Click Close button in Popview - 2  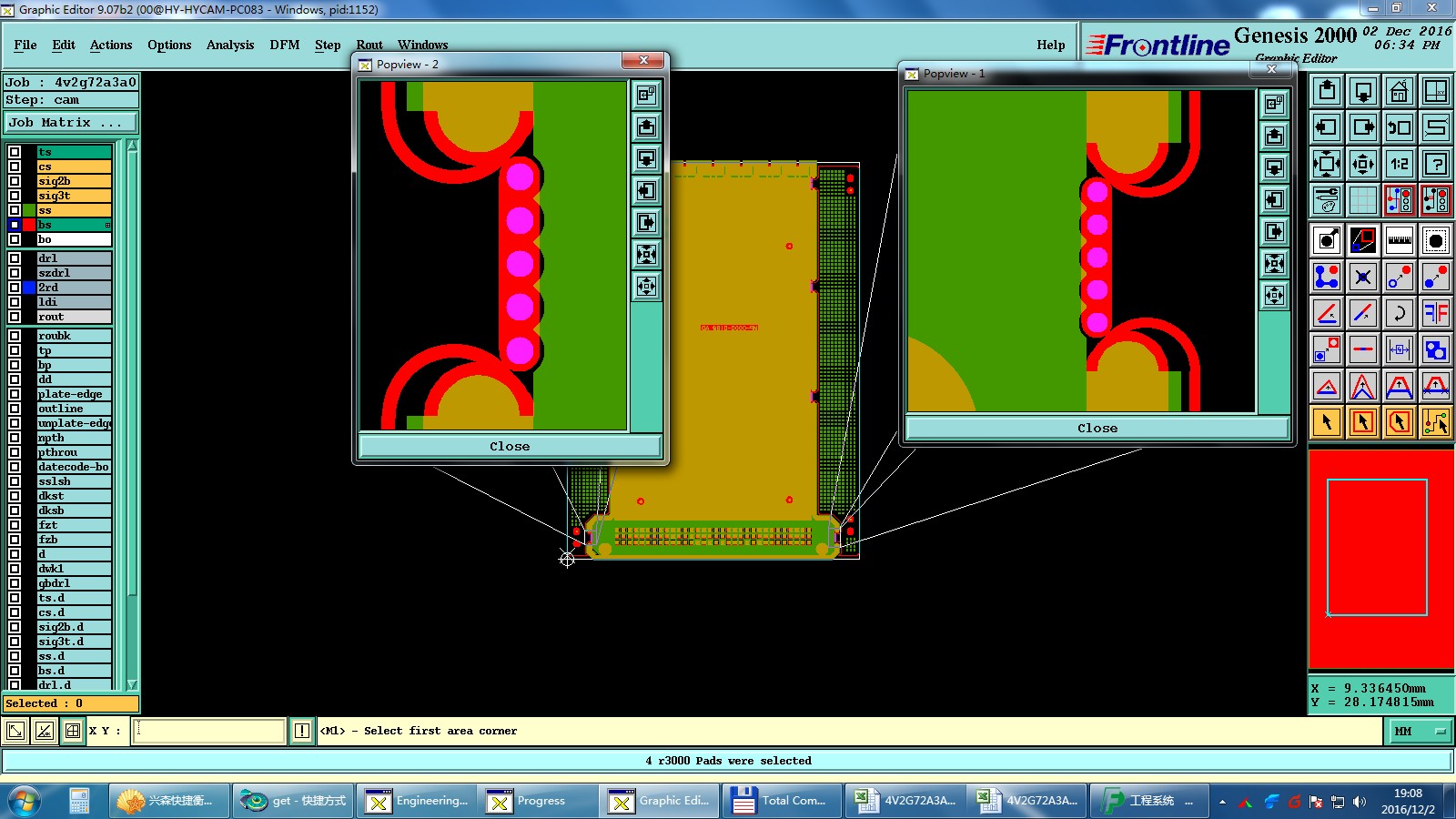click(x=510, y=446)
